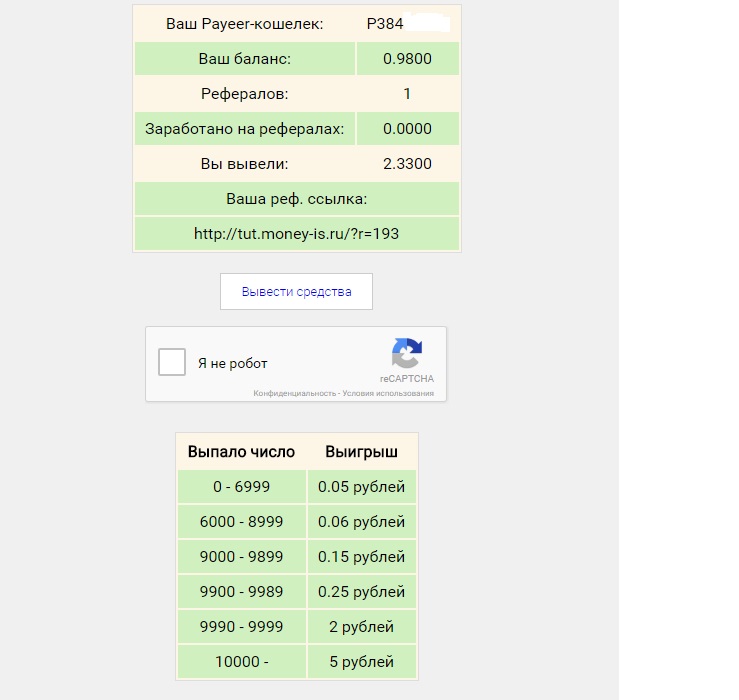Click the referral URL tut.money-is.ru/?r=193

click(x=297, y=234)
